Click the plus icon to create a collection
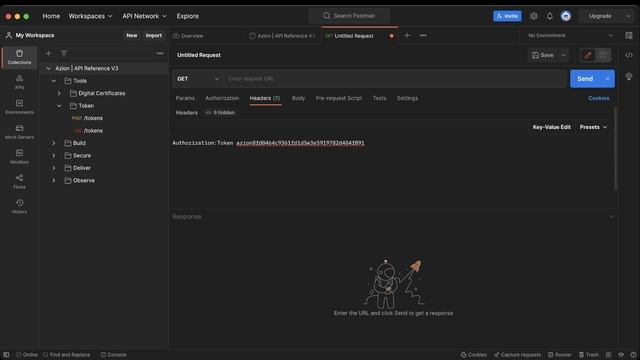Viewport: 640px width, 360px height. point(48,53)
